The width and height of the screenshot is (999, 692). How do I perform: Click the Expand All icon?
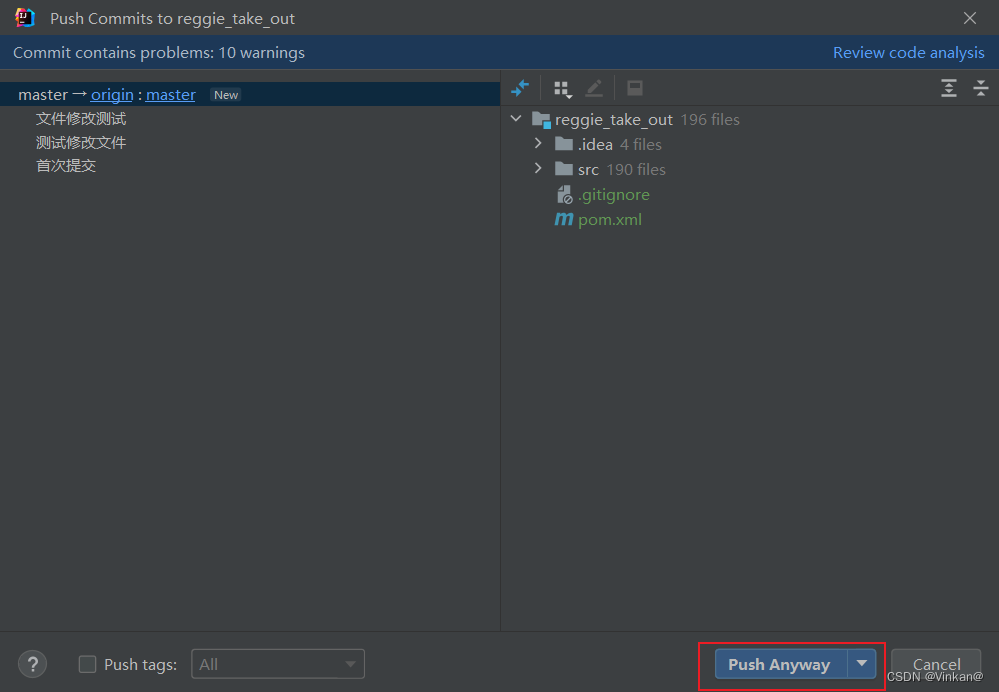[x=948, y=88]
